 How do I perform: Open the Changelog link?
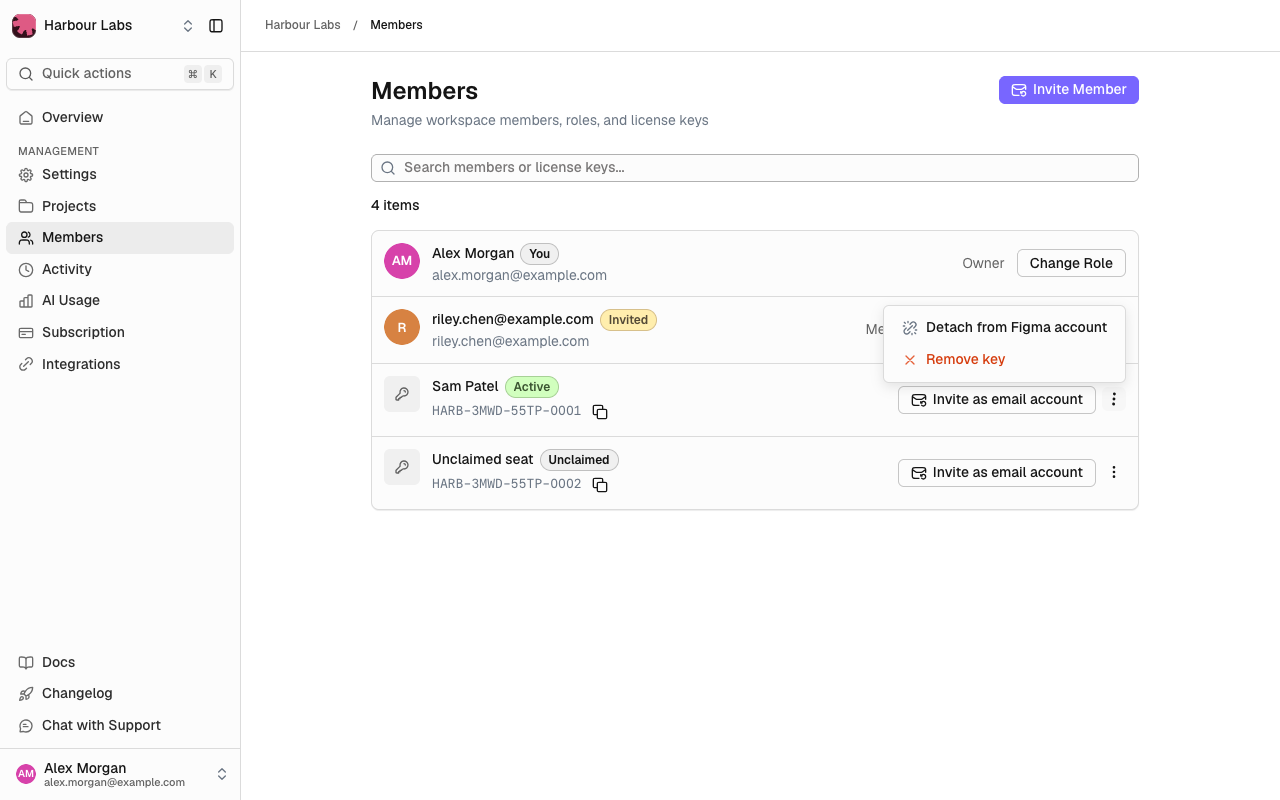click(x=120, y=693)
